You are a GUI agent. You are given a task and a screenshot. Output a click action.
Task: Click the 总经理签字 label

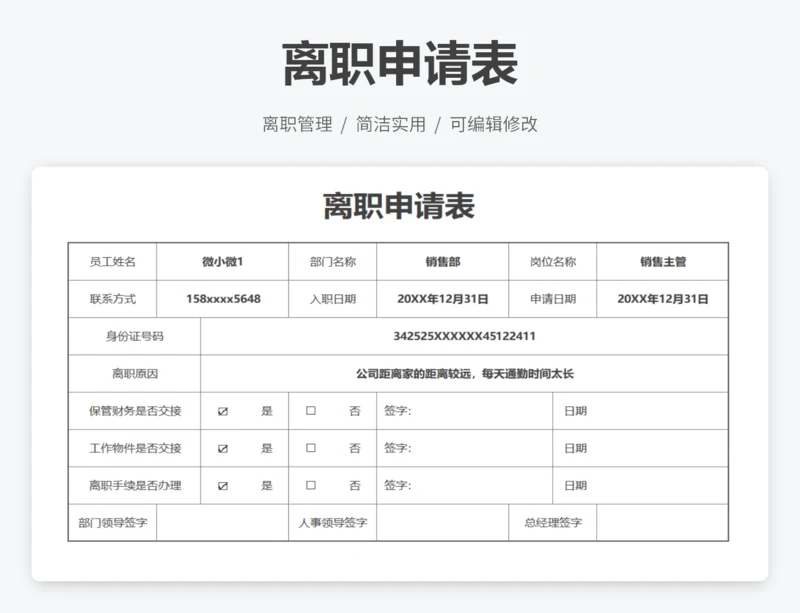click(553, 523)
